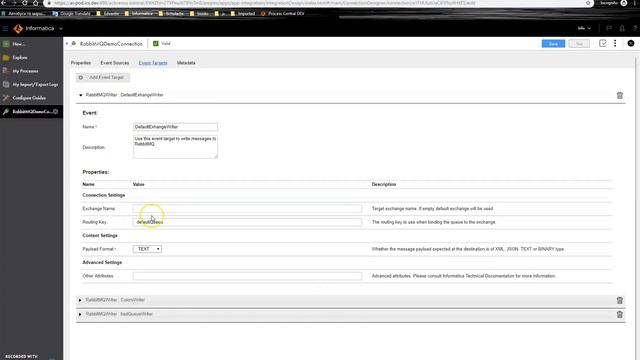640x360 pixels.
Task: Open the Imported bookmarks folder
Action: point(243,13)
